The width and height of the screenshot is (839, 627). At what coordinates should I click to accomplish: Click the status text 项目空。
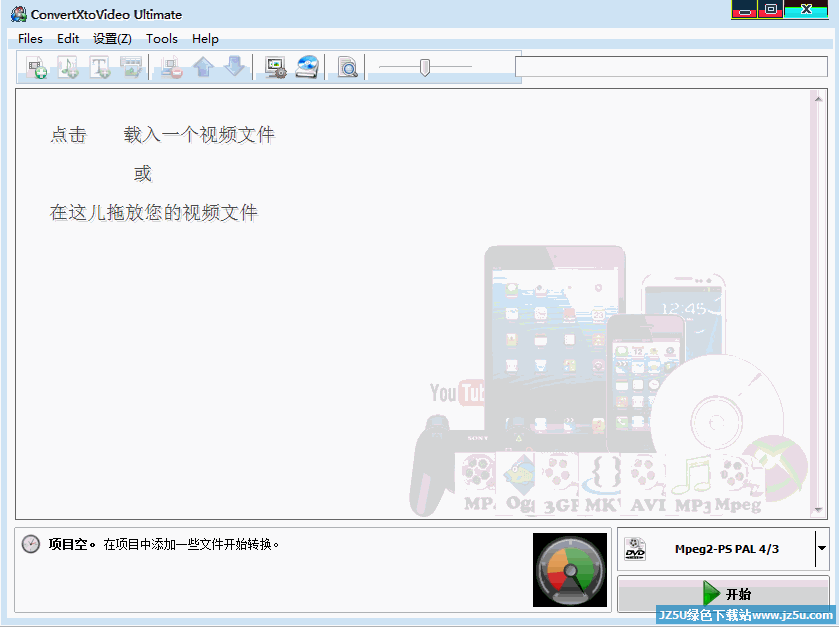[x=72, y=545]
